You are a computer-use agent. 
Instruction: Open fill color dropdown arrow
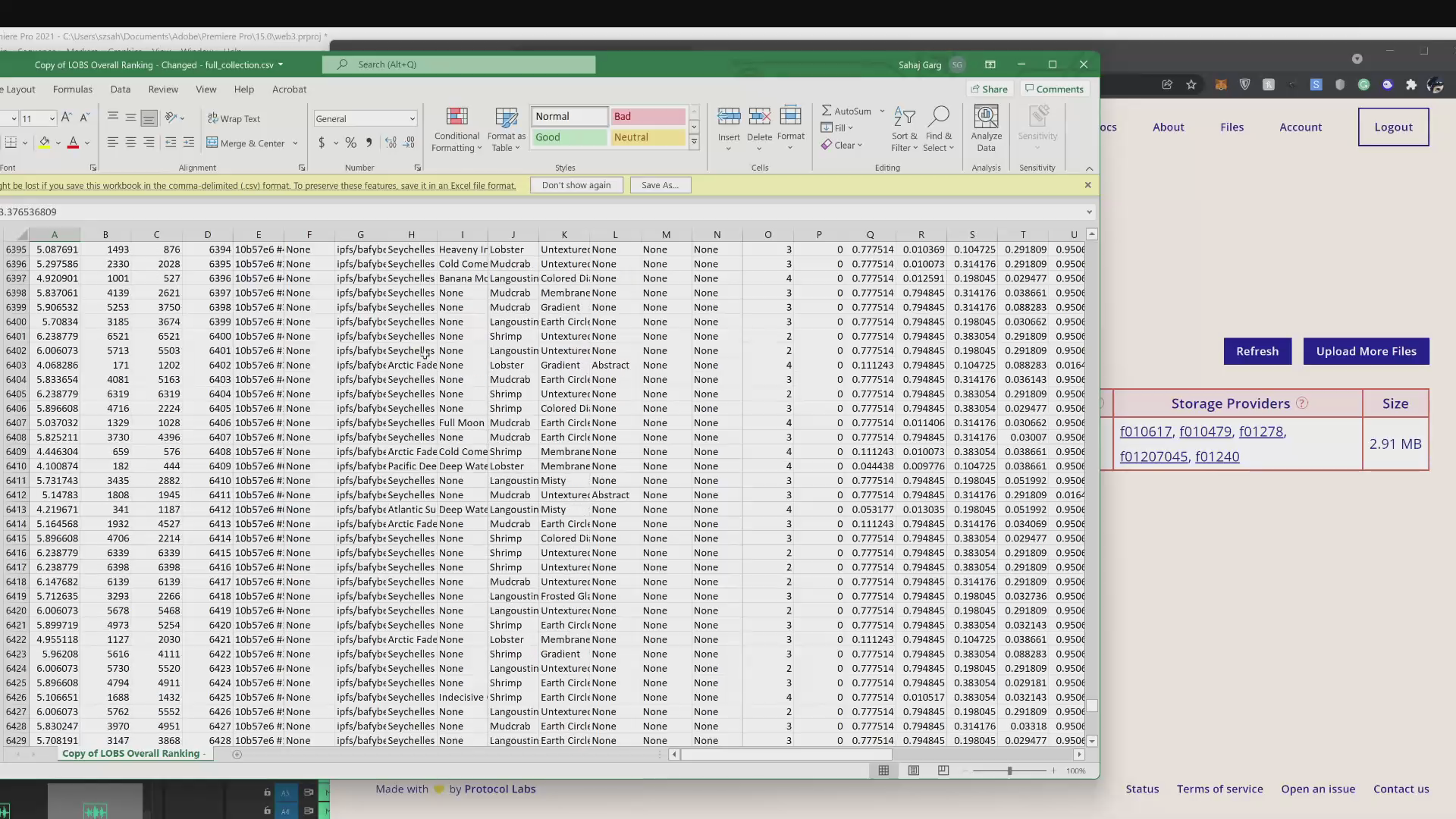pyautogui.click(x=58, y=143)
